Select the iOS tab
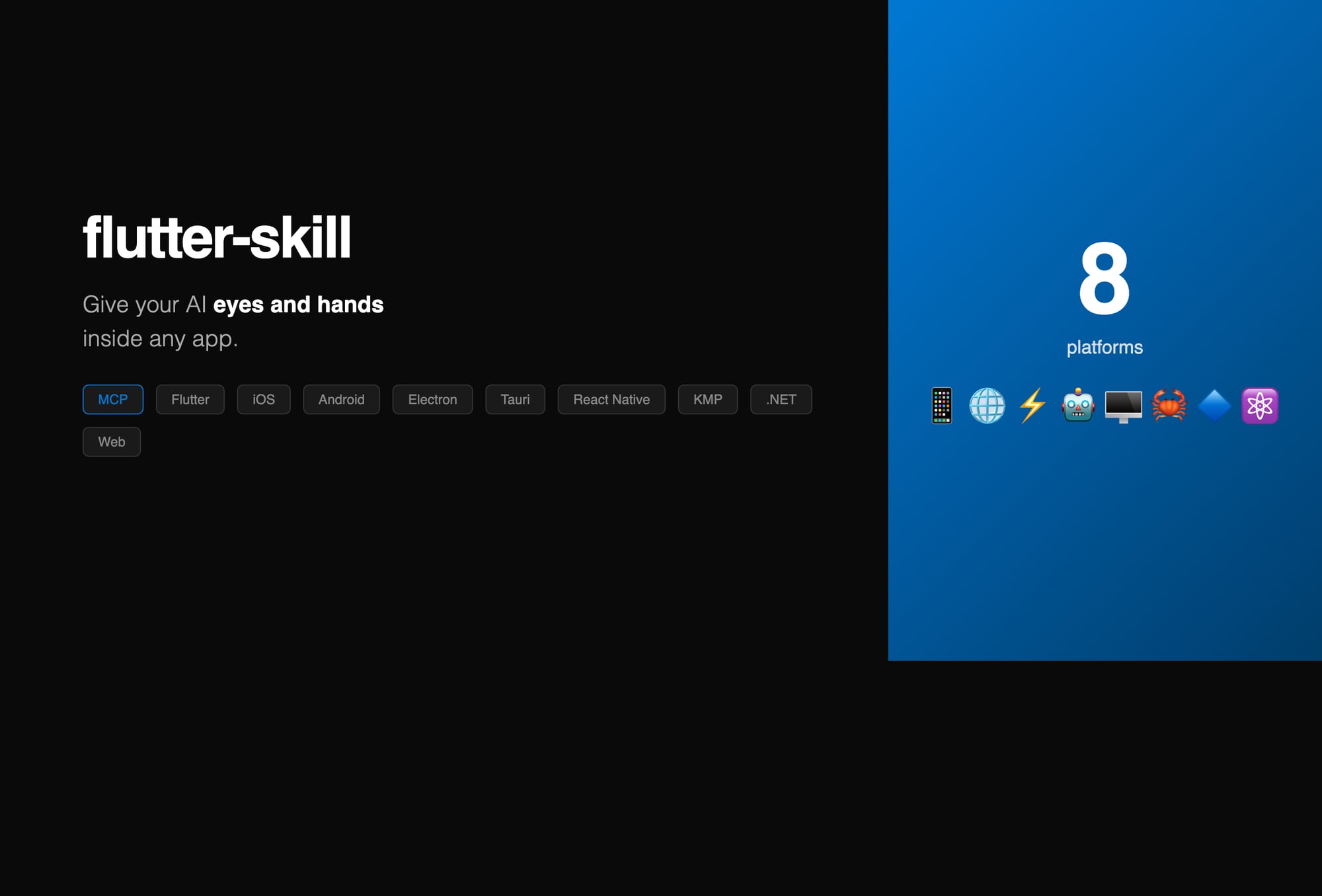The width and height of the screenshot is (1322, 896). (x=264, y=399)
